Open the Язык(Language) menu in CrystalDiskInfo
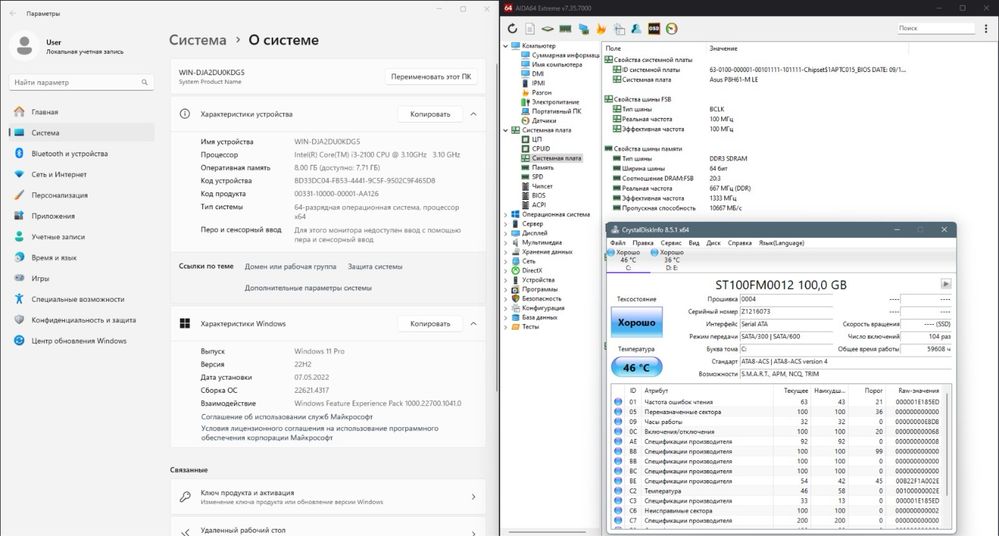Image resolution: width=999 pixels, height=536 pixels. pos(781,243)
